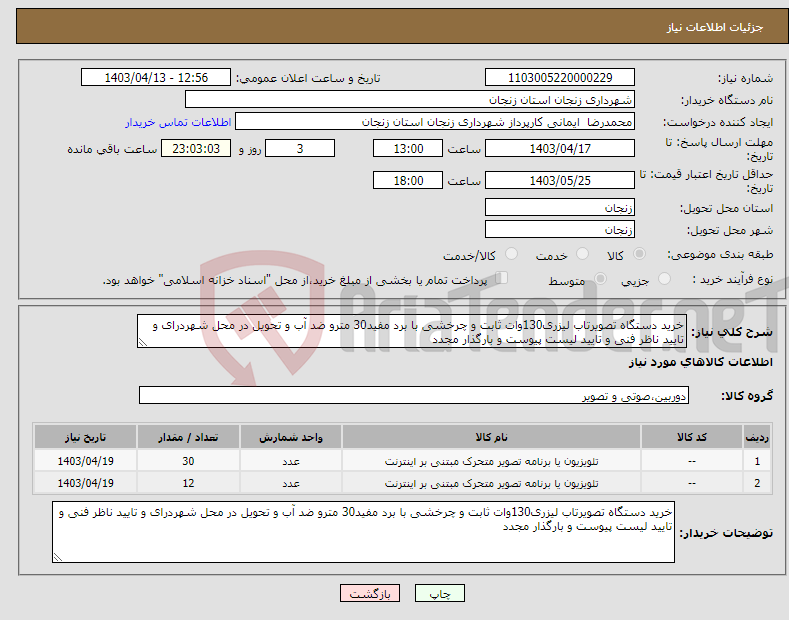Image resolution: width=789 pixels, height=620 pixels.
Task: Click the unit cell عدد in row 1
Action: point(291,461)
